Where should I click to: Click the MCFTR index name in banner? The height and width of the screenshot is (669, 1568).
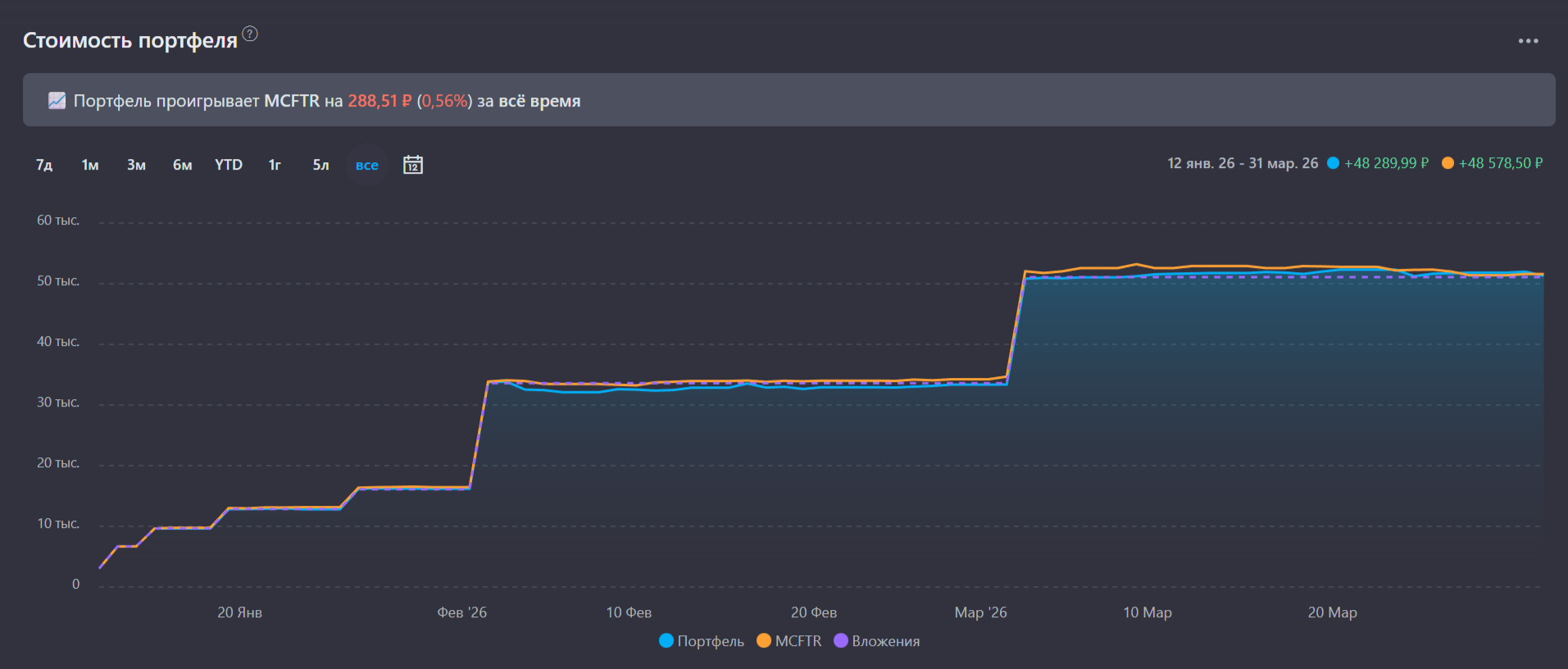[292, 101]
